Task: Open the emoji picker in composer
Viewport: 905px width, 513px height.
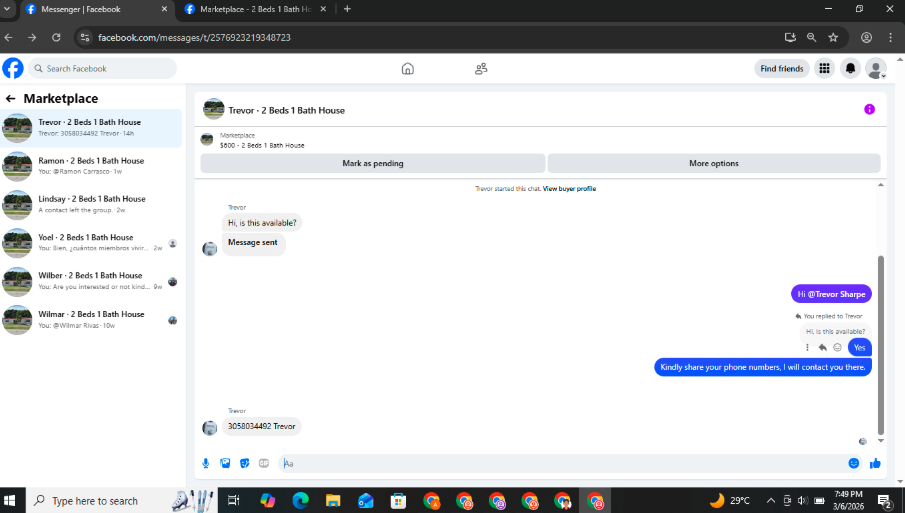Action: click(x=854, y=463)
